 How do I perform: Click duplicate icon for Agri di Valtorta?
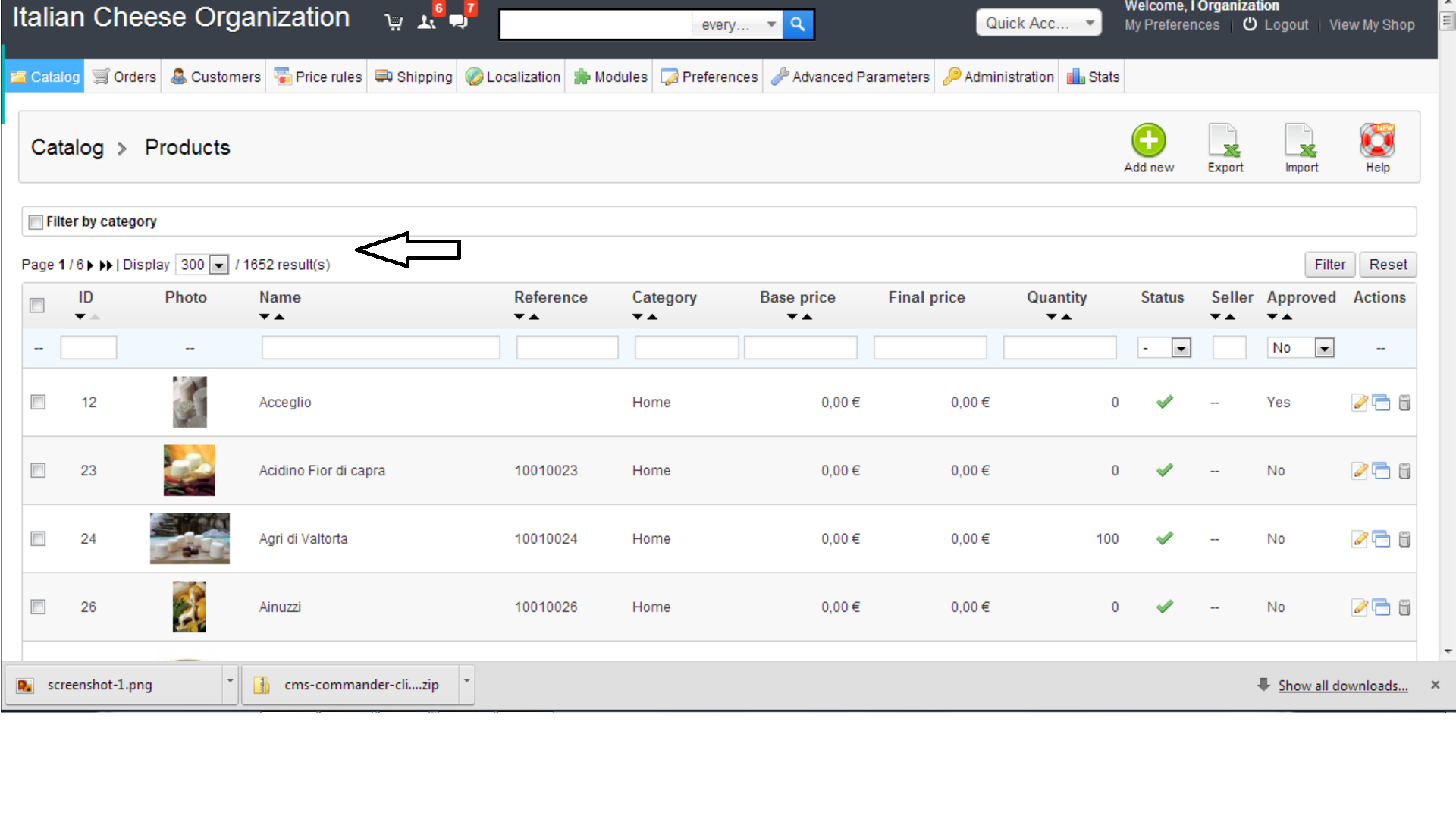[x=1382, y=539]
